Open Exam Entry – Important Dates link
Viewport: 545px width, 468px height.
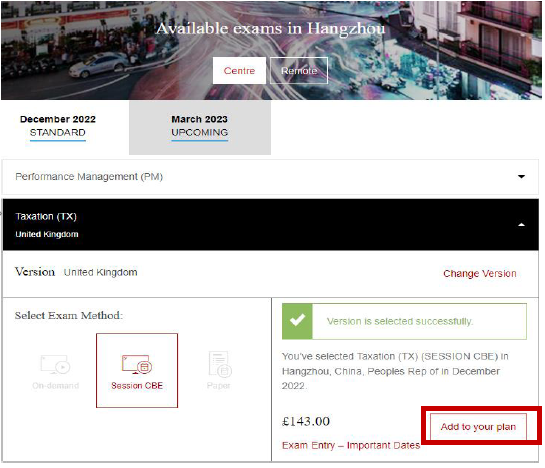coord(351,445)
